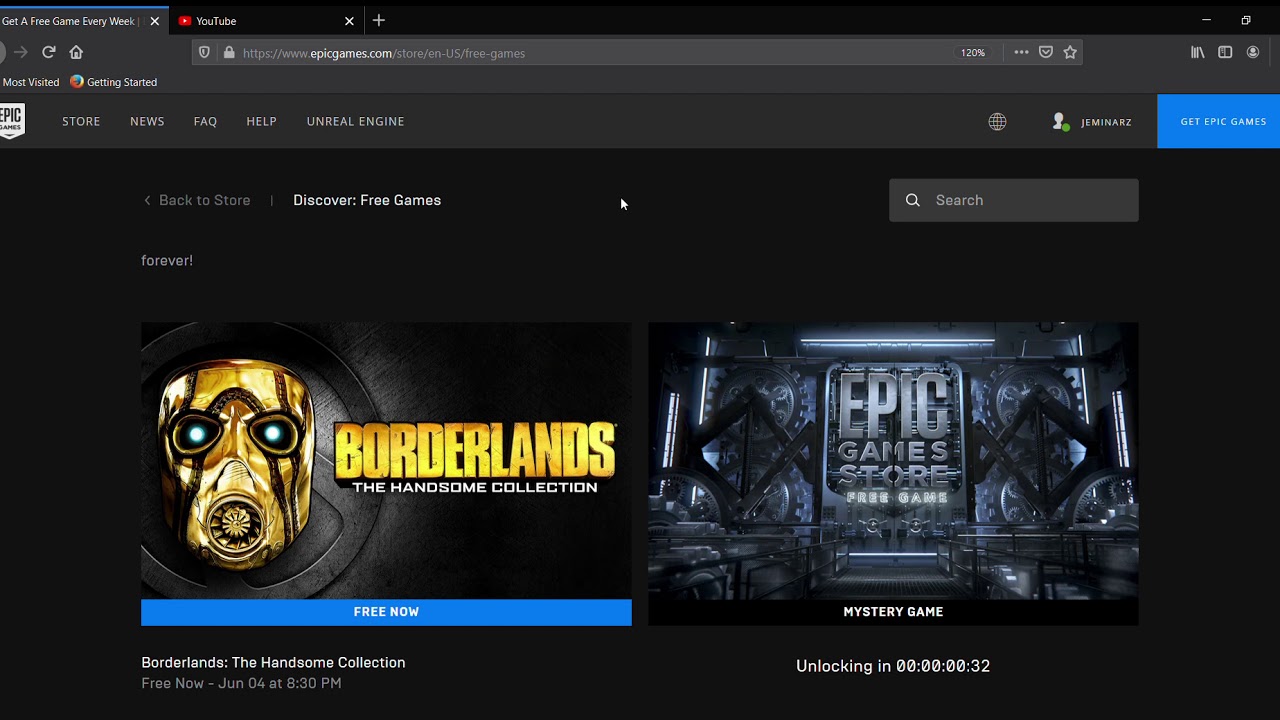Image resolution: width=1280 pixels, height=720 pixels.
Task: Reload the page with refresh icon
Action: point(48,52)
